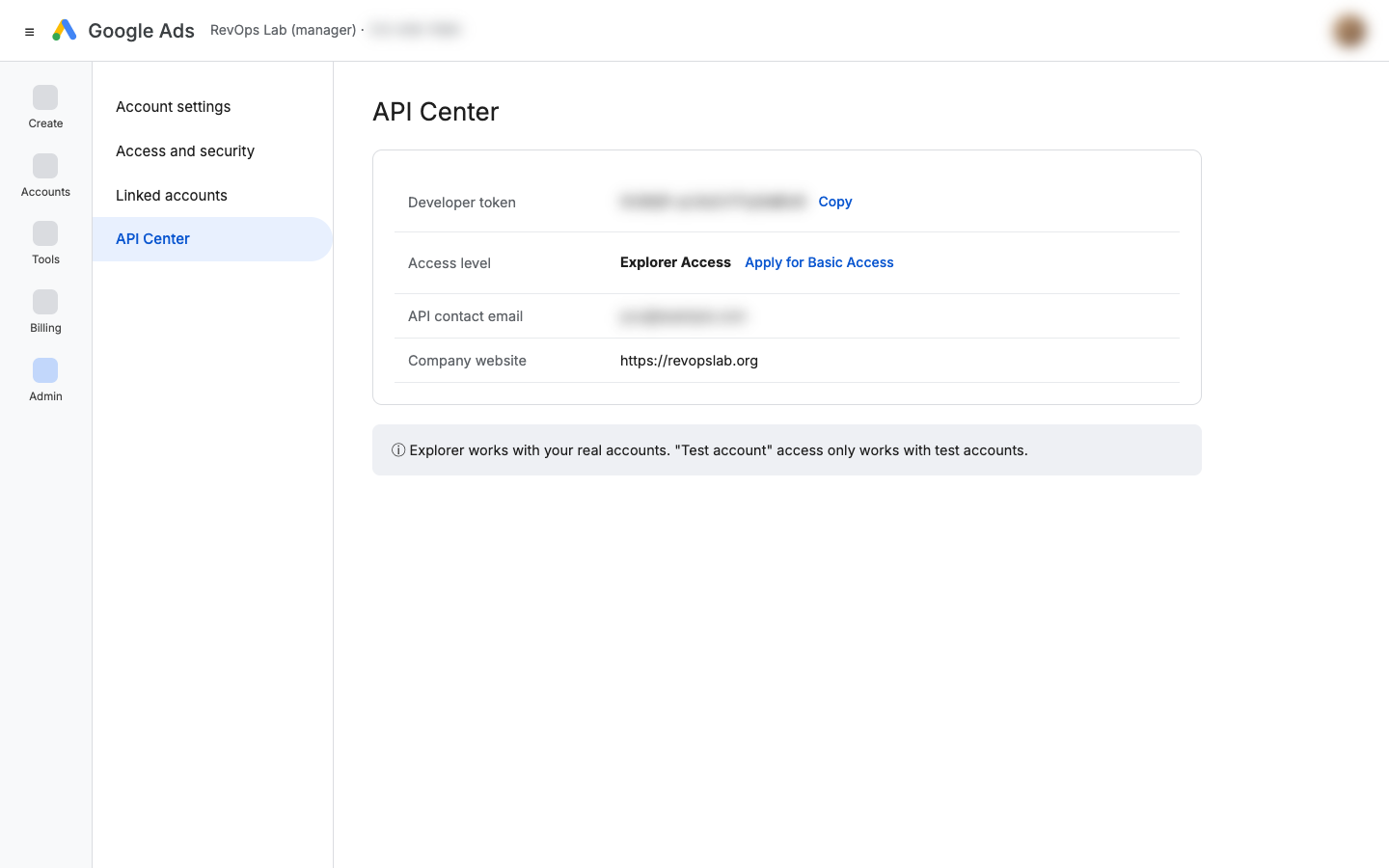The width and height of the screenshot is (1389, 868).
Task: Click the Explorer Access level text
Action: pos(675,262)
